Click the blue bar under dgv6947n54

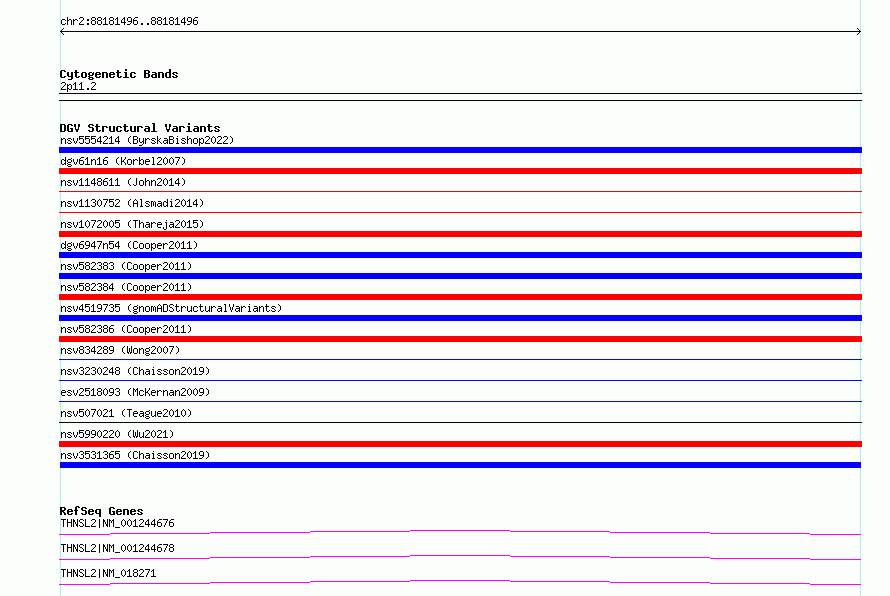click(x=460, y=255)
